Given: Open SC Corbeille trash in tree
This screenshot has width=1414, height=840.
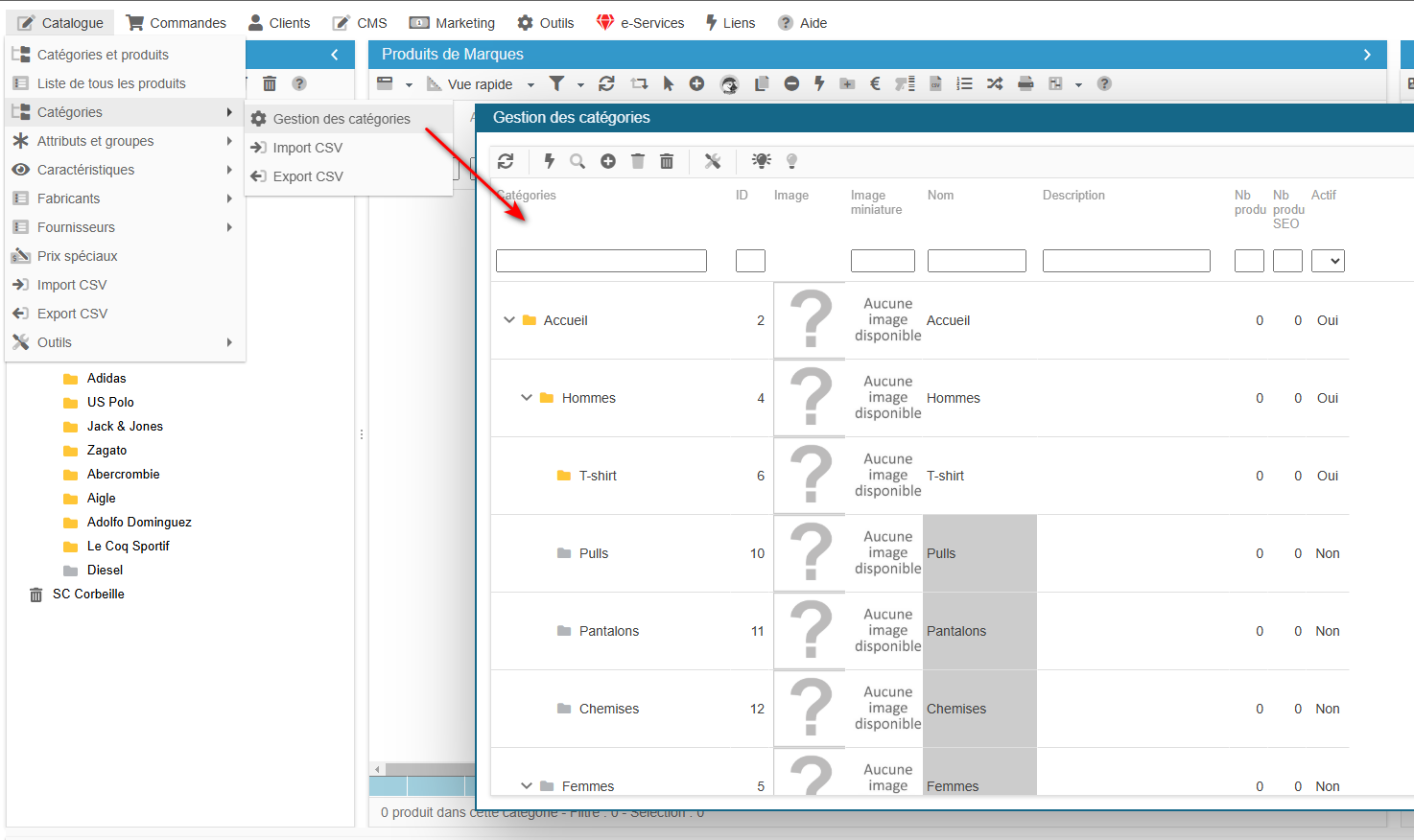Looking at the screenshot, I should (x=87, y=594).
